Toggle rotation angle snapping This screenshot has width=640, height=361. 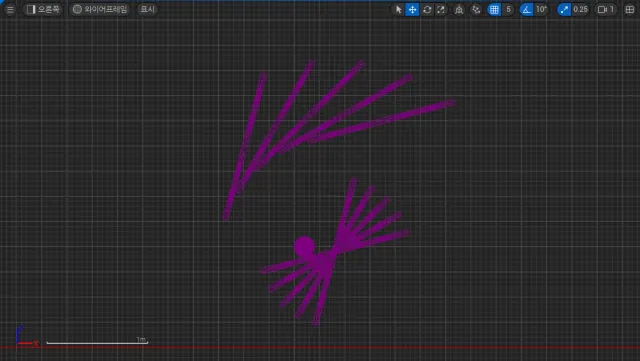[x=527, y=9]
